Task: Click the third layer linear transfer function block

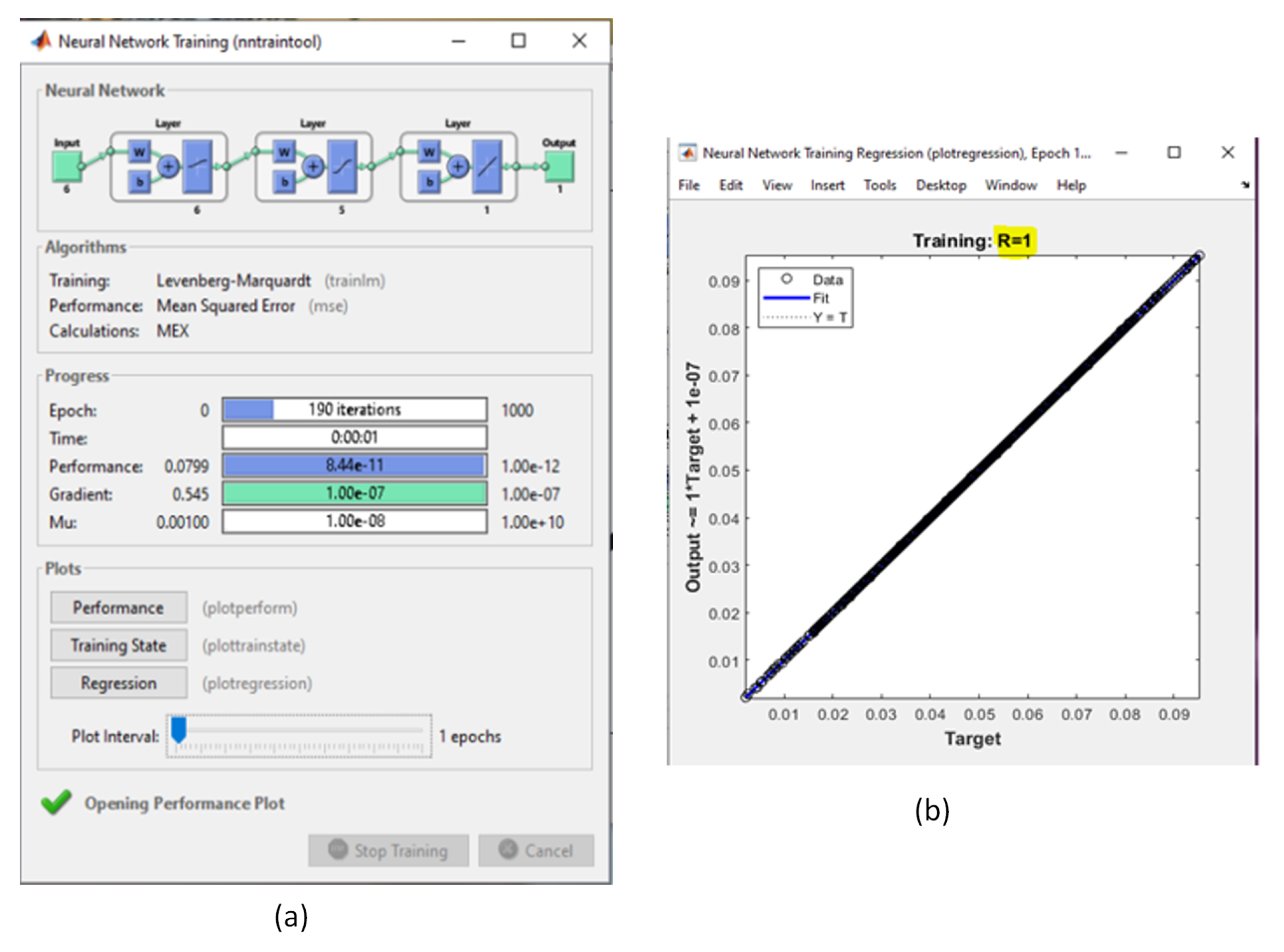Action: [x=487, y=167]
